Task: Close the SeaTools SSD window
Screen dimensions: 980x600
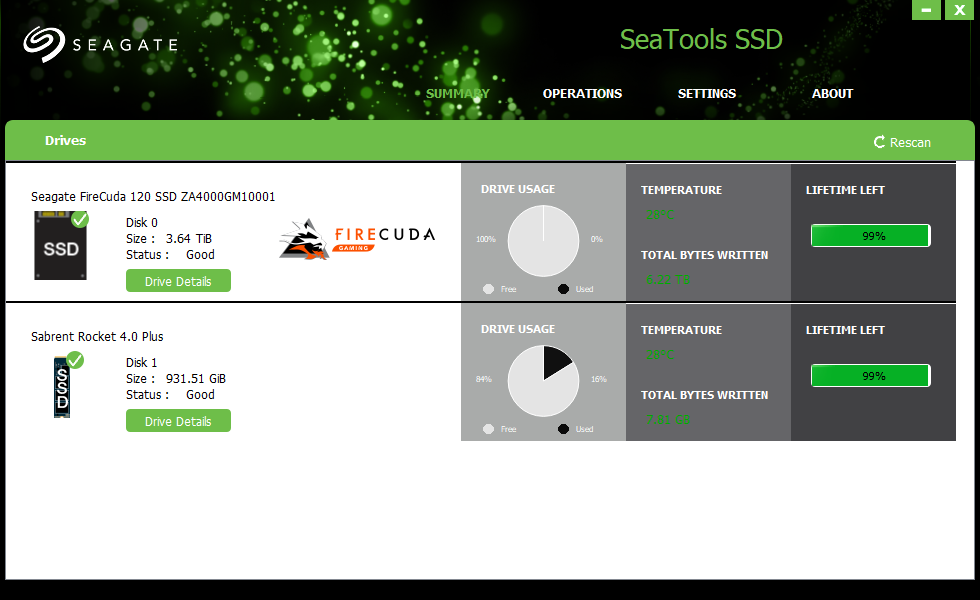Action: (x=959, y=10)
